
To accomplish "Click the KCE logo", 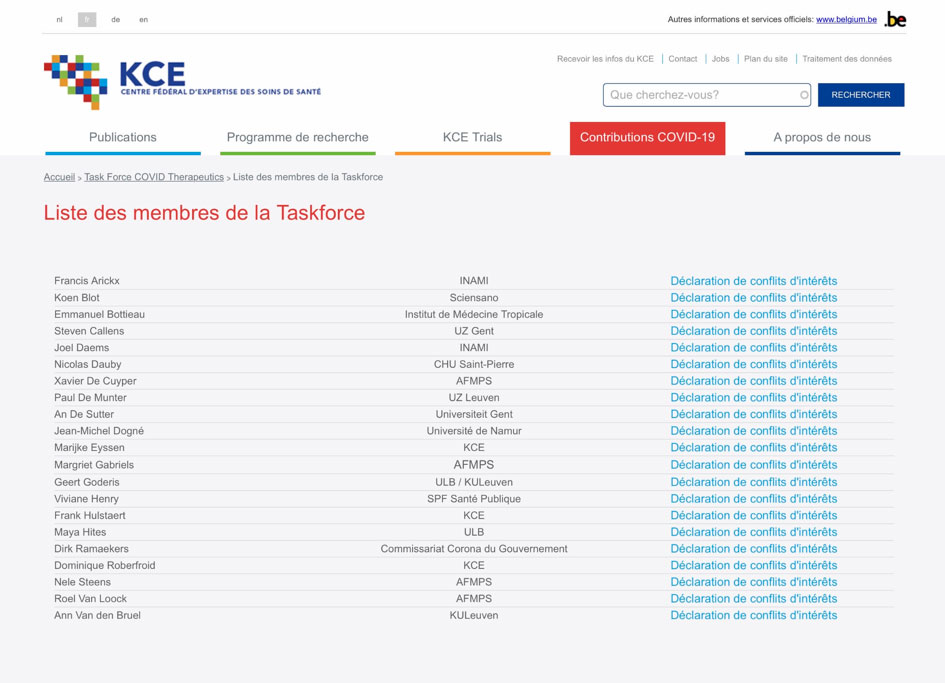I will click(x=182, y=81).
